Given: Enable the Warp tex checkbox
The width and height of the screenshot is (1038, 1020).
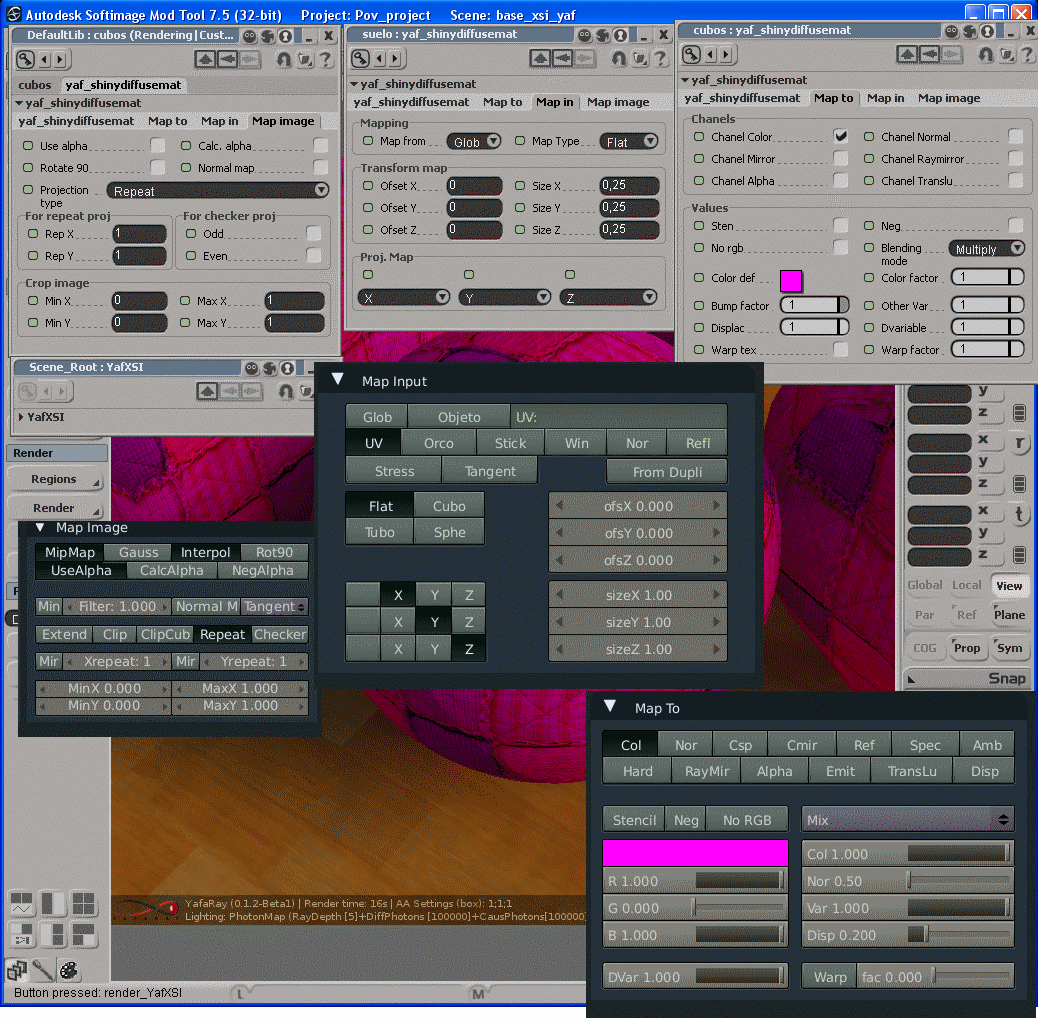Looking at the screenshot, I should click(x=841, y=349).
